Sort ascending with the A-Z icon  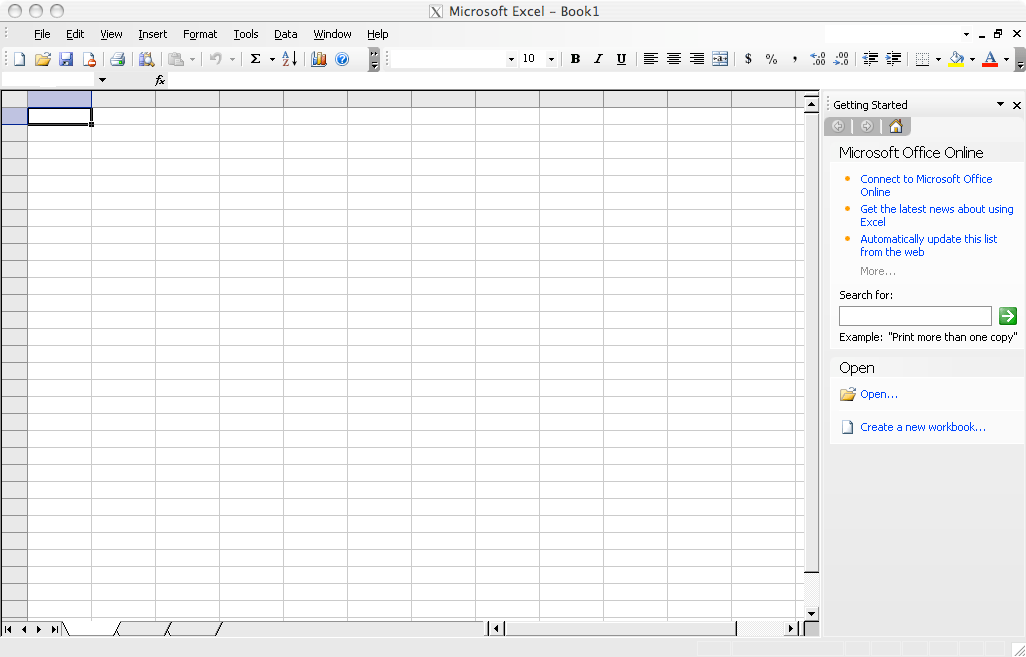pyautogui.click(x=289, y=59)
